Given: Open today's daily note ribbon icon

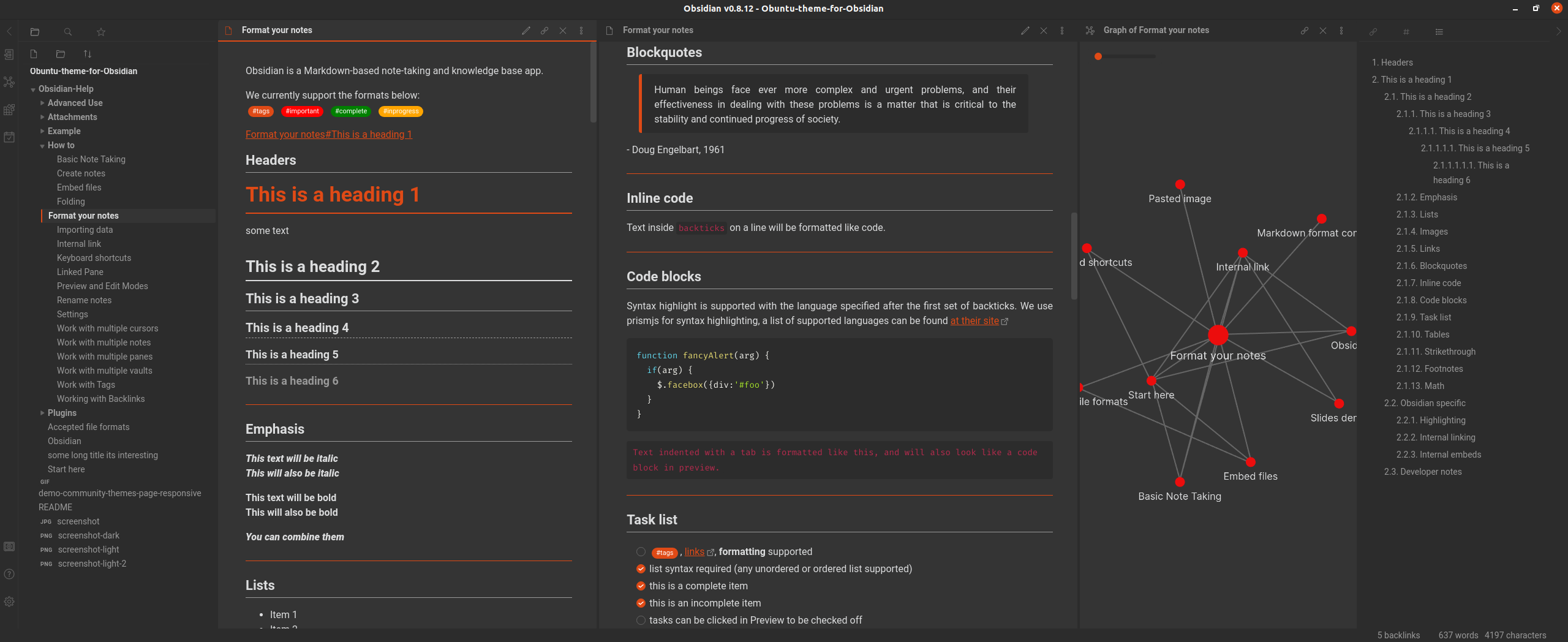Looking at the screenshot, I should [x=9, y=137].
